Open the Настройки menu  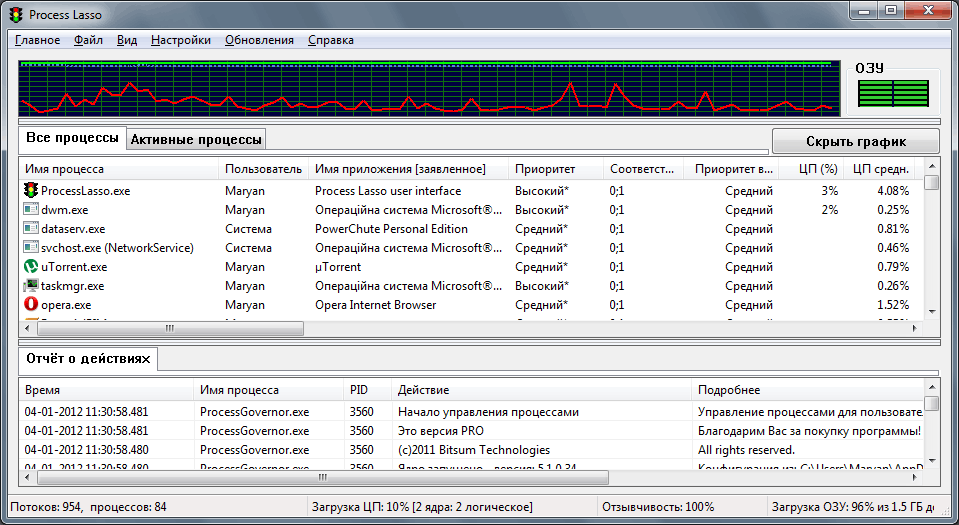click(x=180, y=40)
